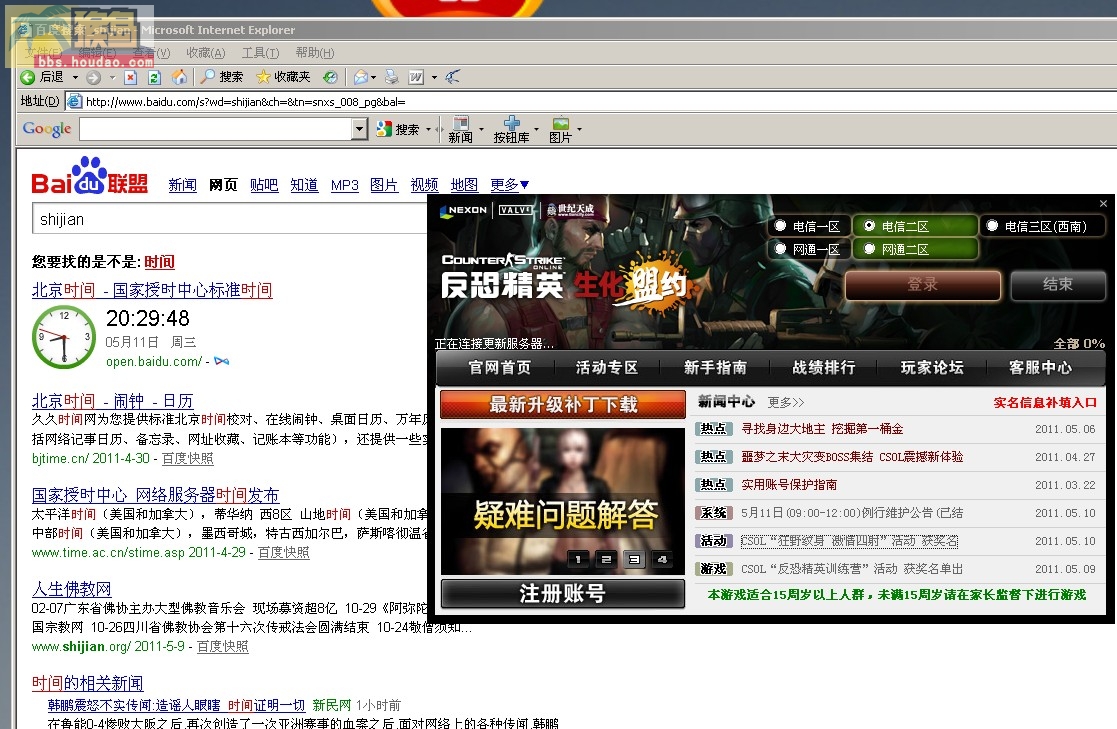The width and height of the screenshot is (1117, 729).
Task: Open the Back button history dropdown
Action: coord(75,77)
